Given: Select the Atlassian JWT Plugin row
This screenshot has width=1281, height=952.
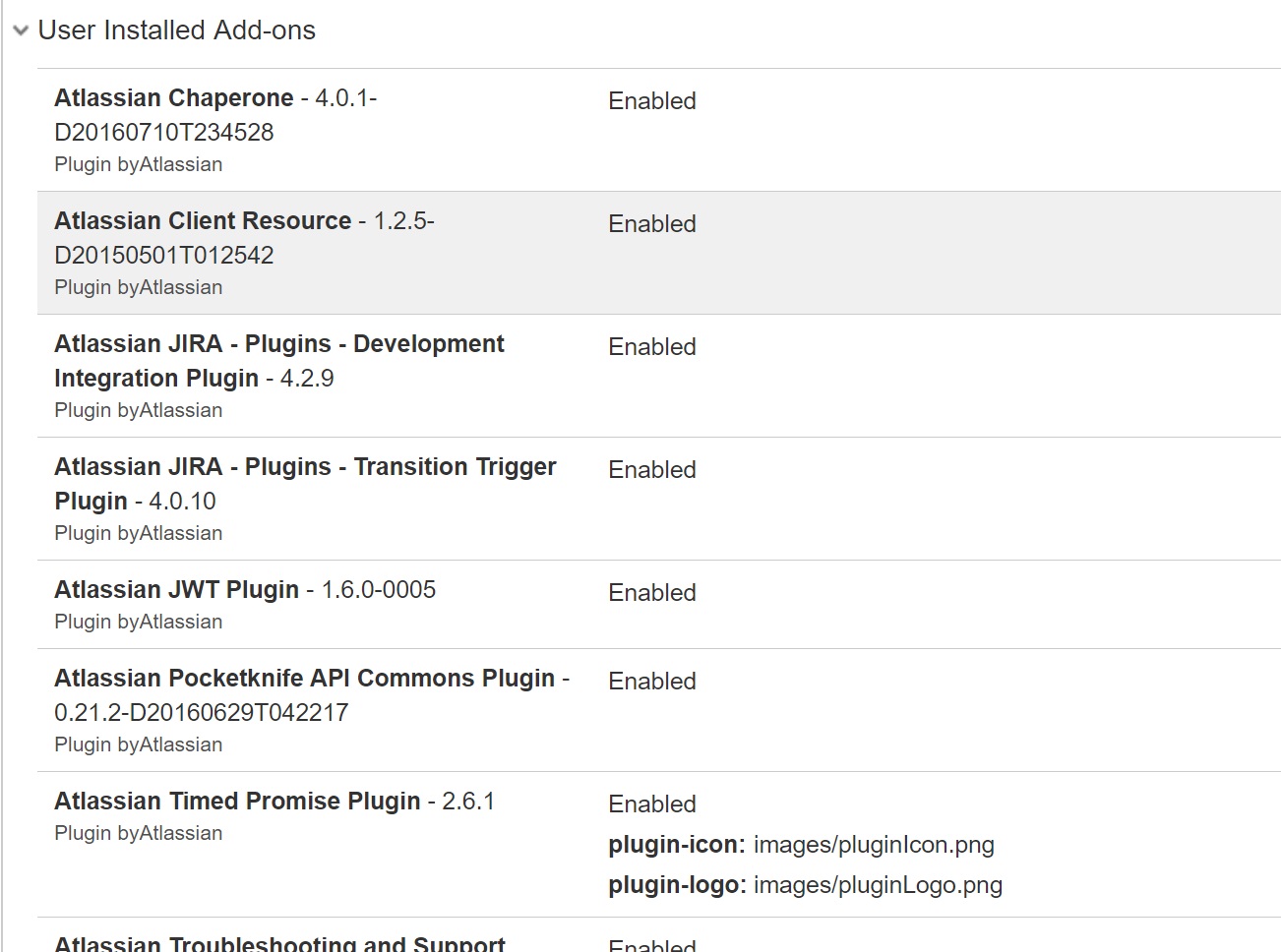Looking at the screenshot, I should (x=659, y=605).
